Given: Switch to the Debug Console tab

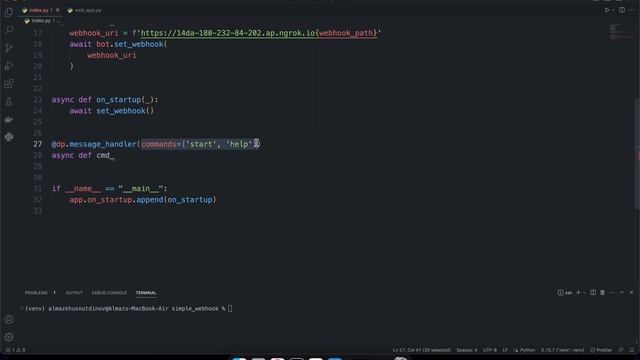Looking at the screenshot, I should point(109,293).
